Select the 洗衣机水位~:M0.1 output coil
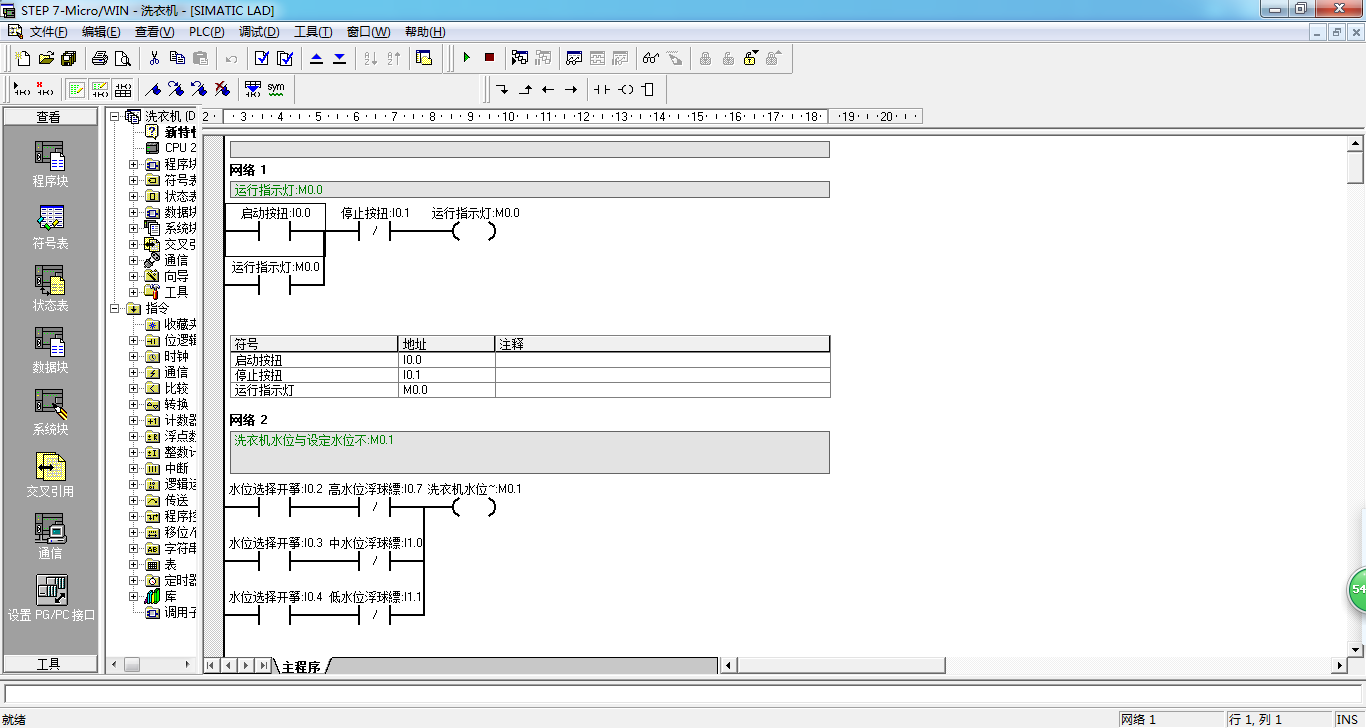Viewport: 1366px width, 728px height. click(474, 506)
